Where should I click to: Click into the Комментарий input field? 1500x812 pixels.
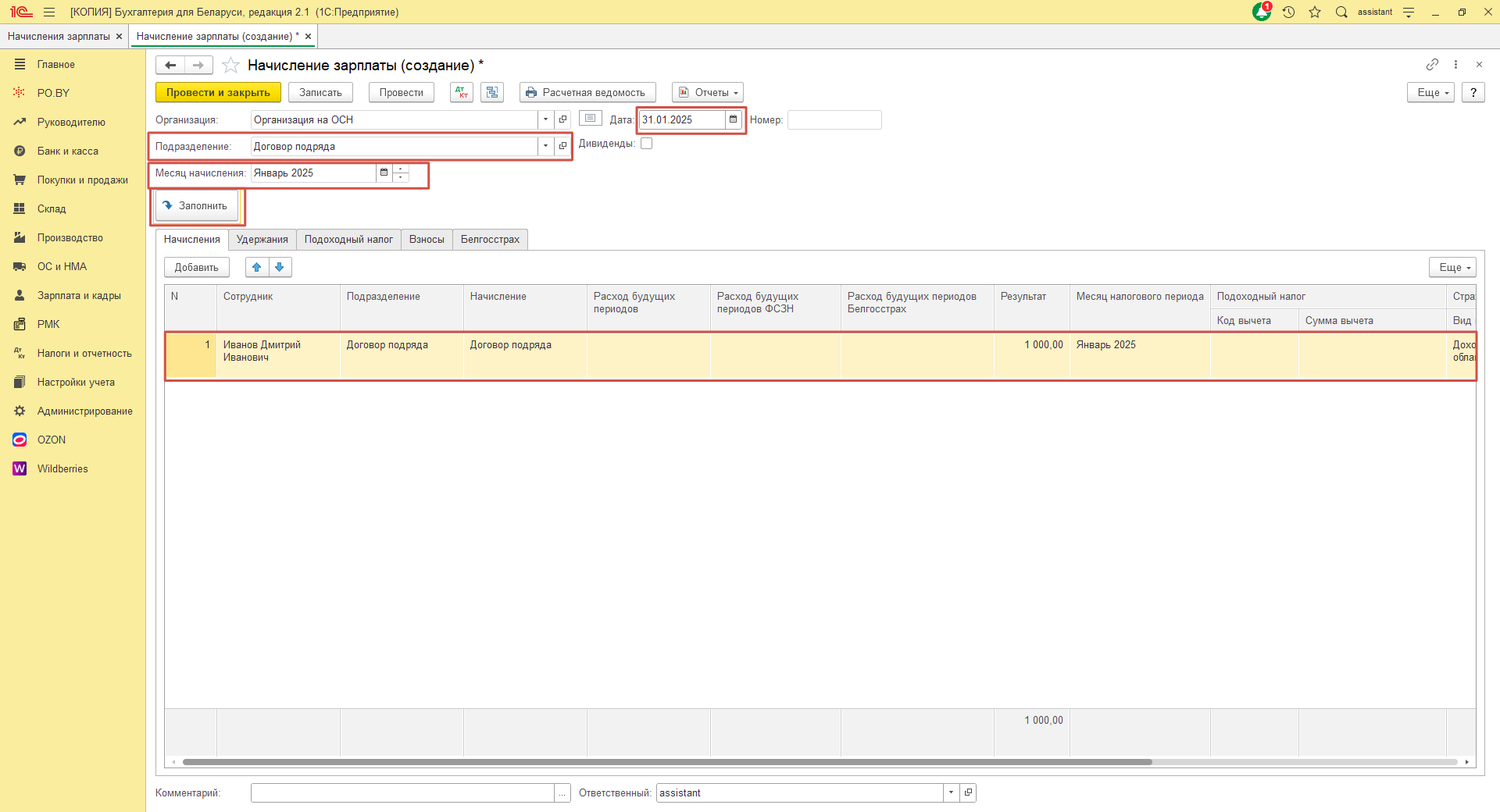click(x=402, y=793)
